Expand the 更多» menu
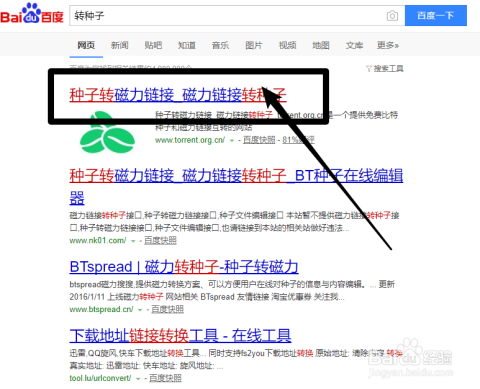Screen dimensions: 480x389 click(388, 45)
